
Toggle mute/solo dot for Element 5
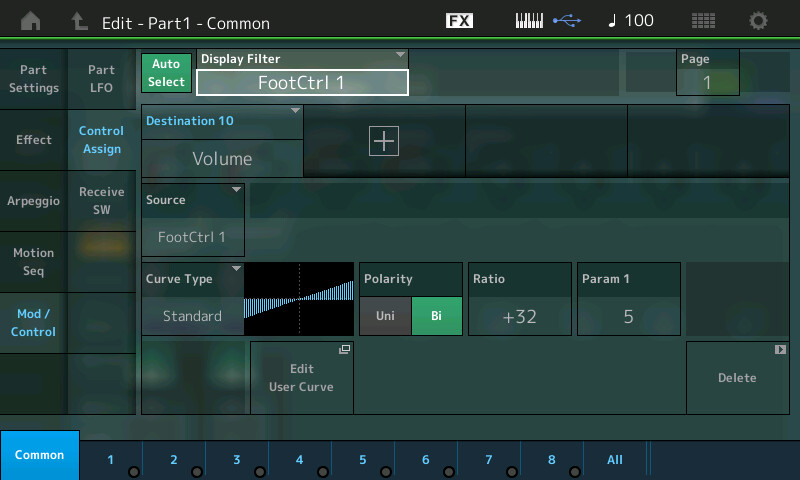pos(386,472)
